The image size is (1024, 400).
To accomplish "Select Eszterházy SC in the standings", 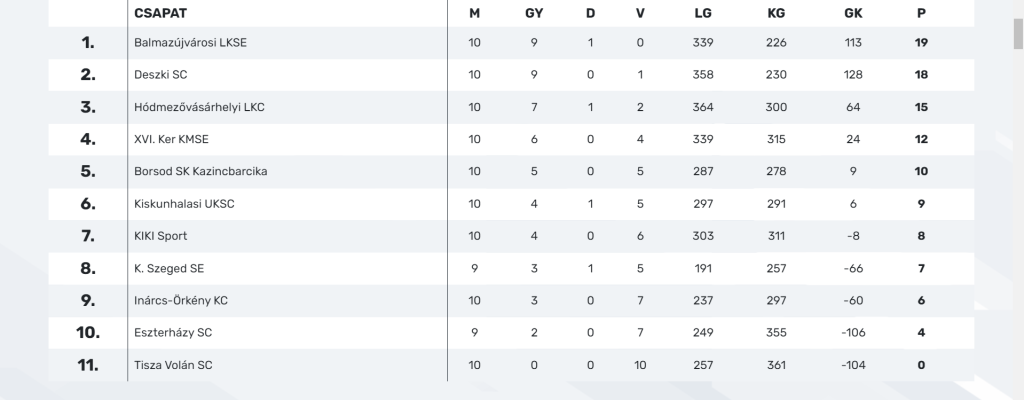I will tap(173, 333).
